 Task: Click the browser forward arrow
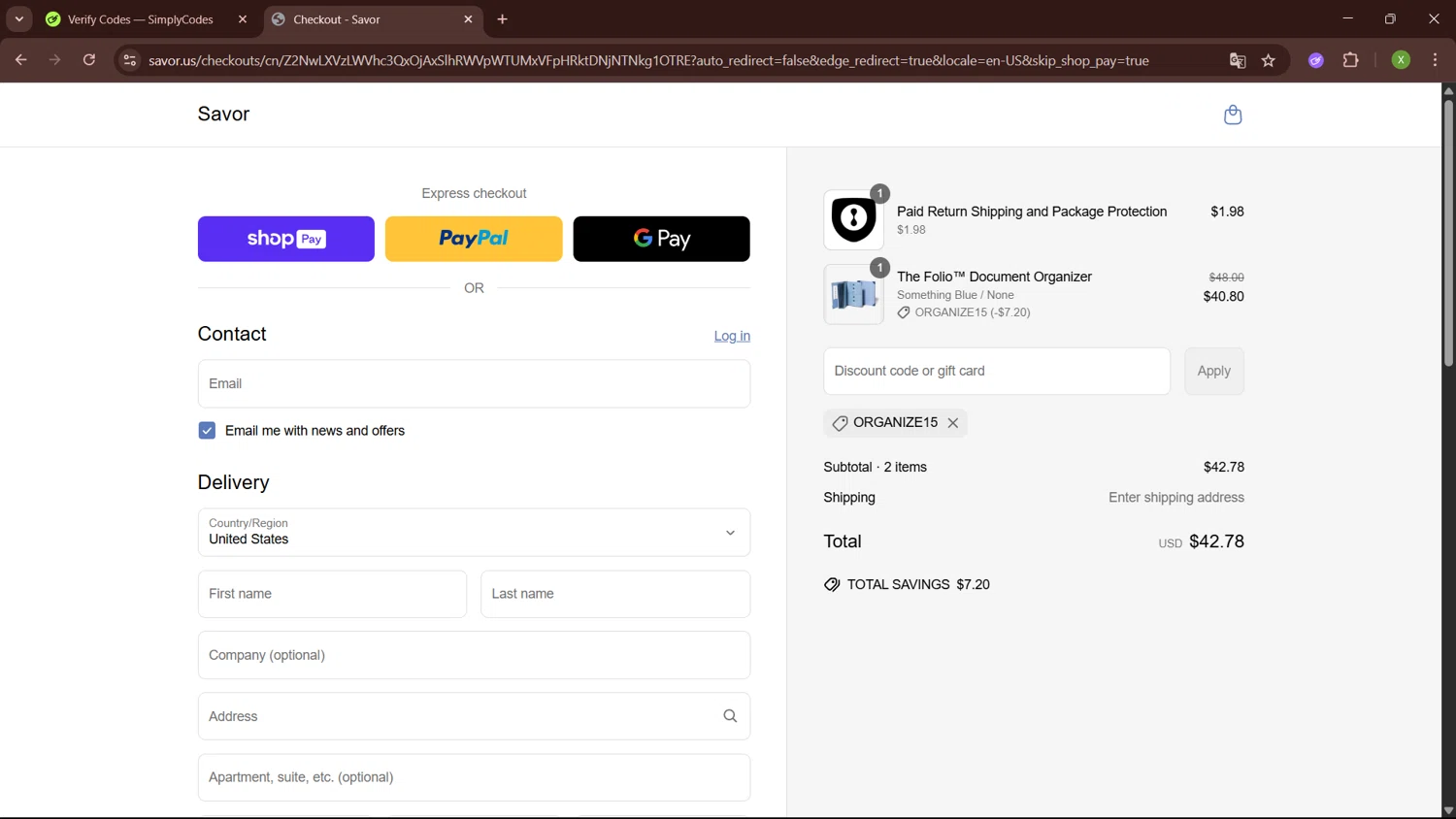(x=55, y=60)
